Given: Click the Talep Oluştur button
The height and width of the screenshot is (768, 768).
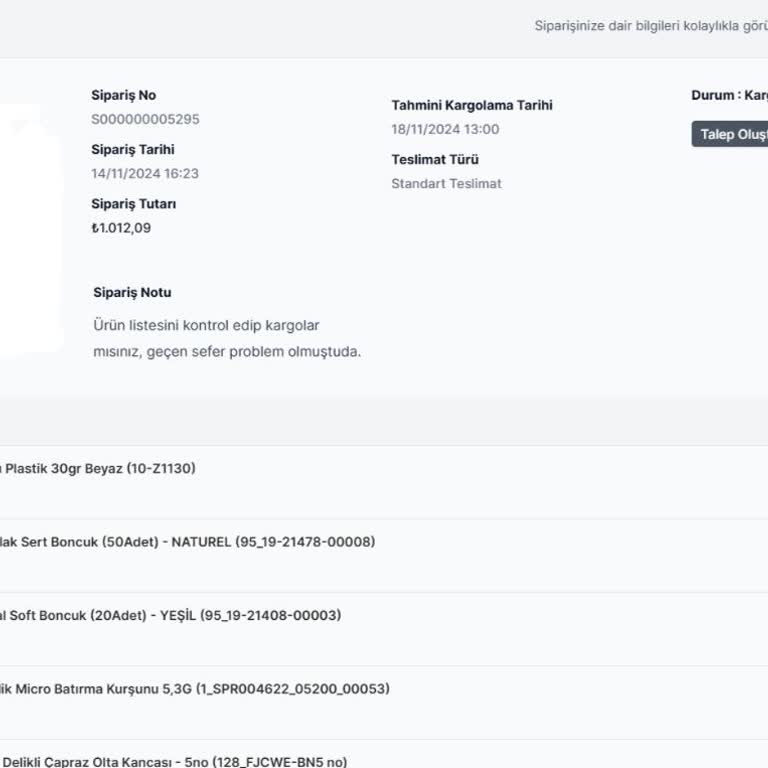Looking at the screenshot, I should pyautogui.click(x=732, y=134).
